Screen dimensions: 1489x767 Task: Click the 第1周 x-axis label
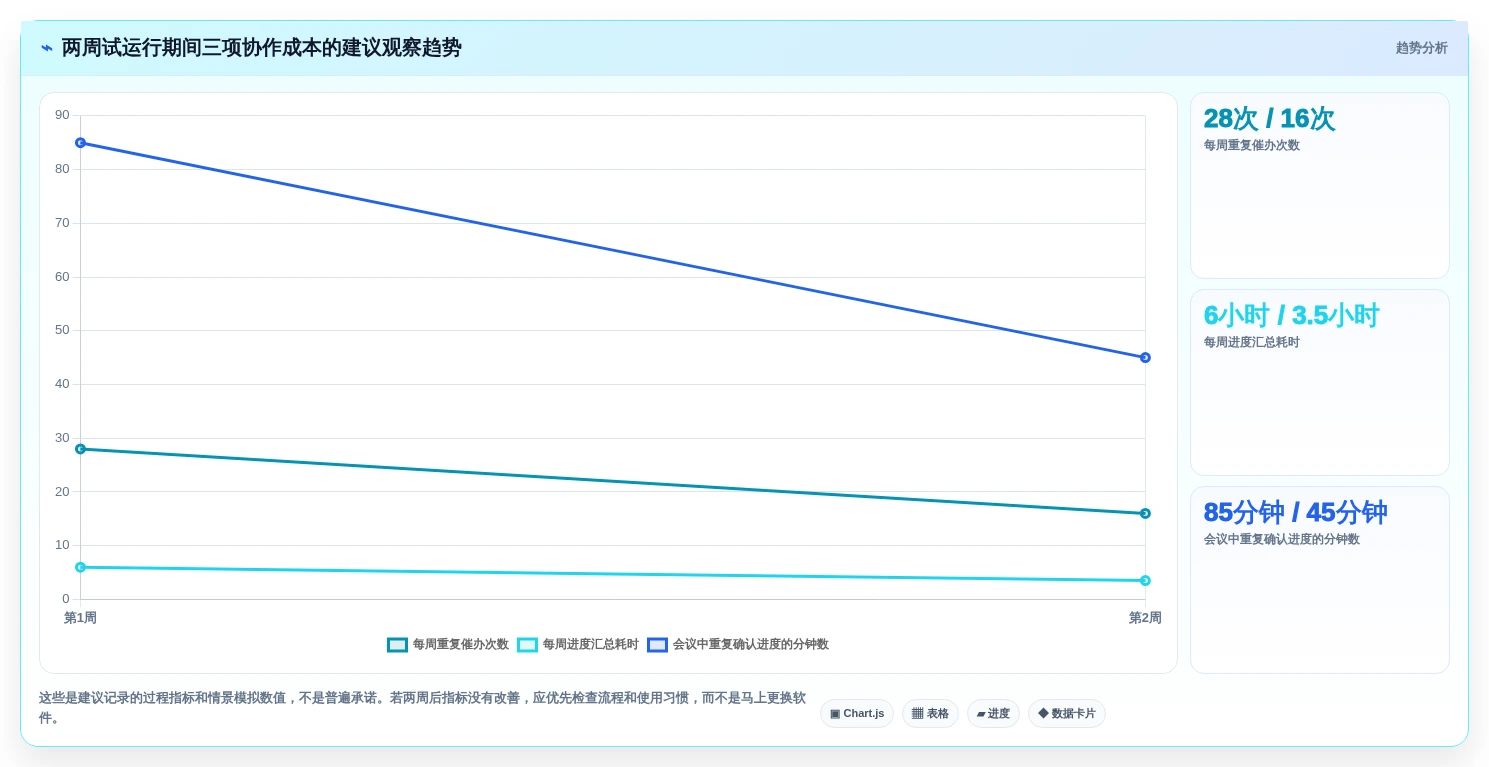coord(80,618)
